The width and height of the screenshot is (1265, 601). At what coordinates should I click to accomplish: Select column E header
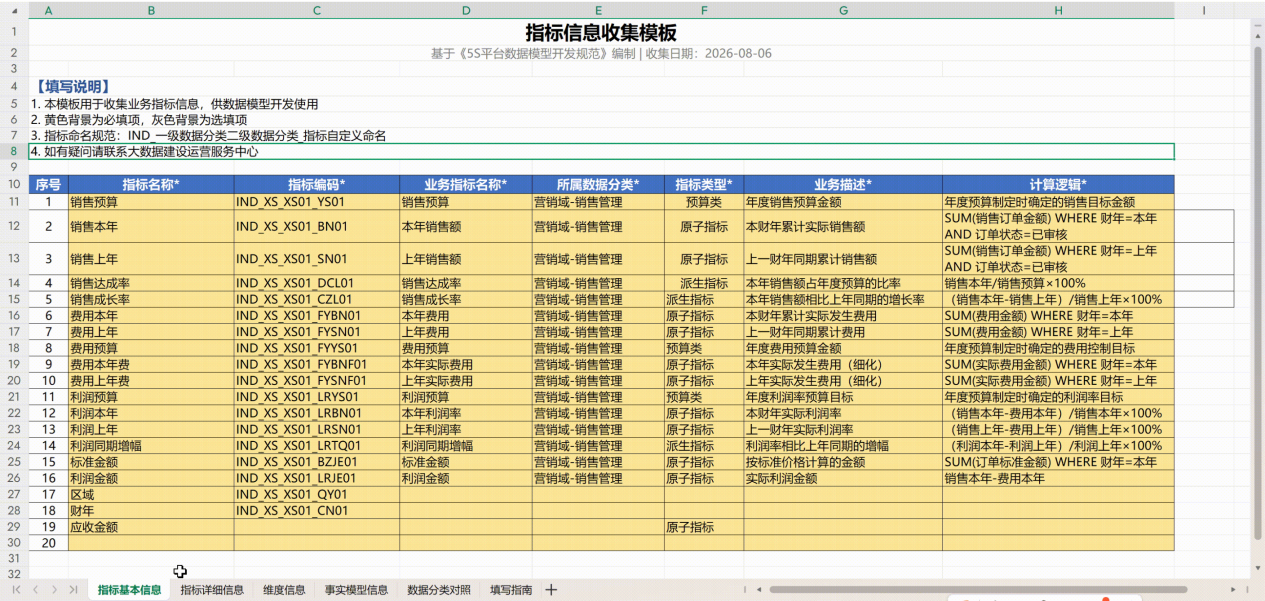[x=598, y=9]
